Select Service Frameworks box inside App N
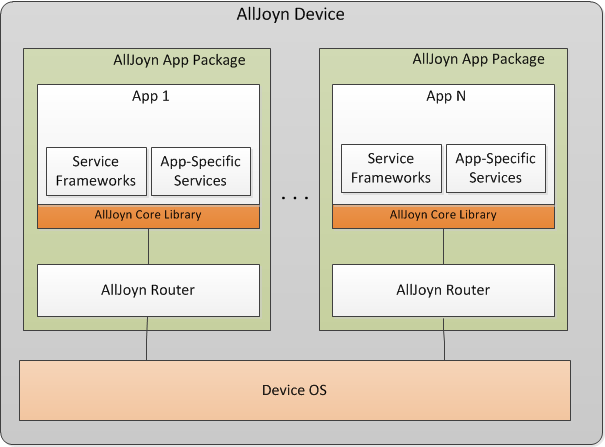The height and width of the screenshot is (447, 605). tap(391, 169)
